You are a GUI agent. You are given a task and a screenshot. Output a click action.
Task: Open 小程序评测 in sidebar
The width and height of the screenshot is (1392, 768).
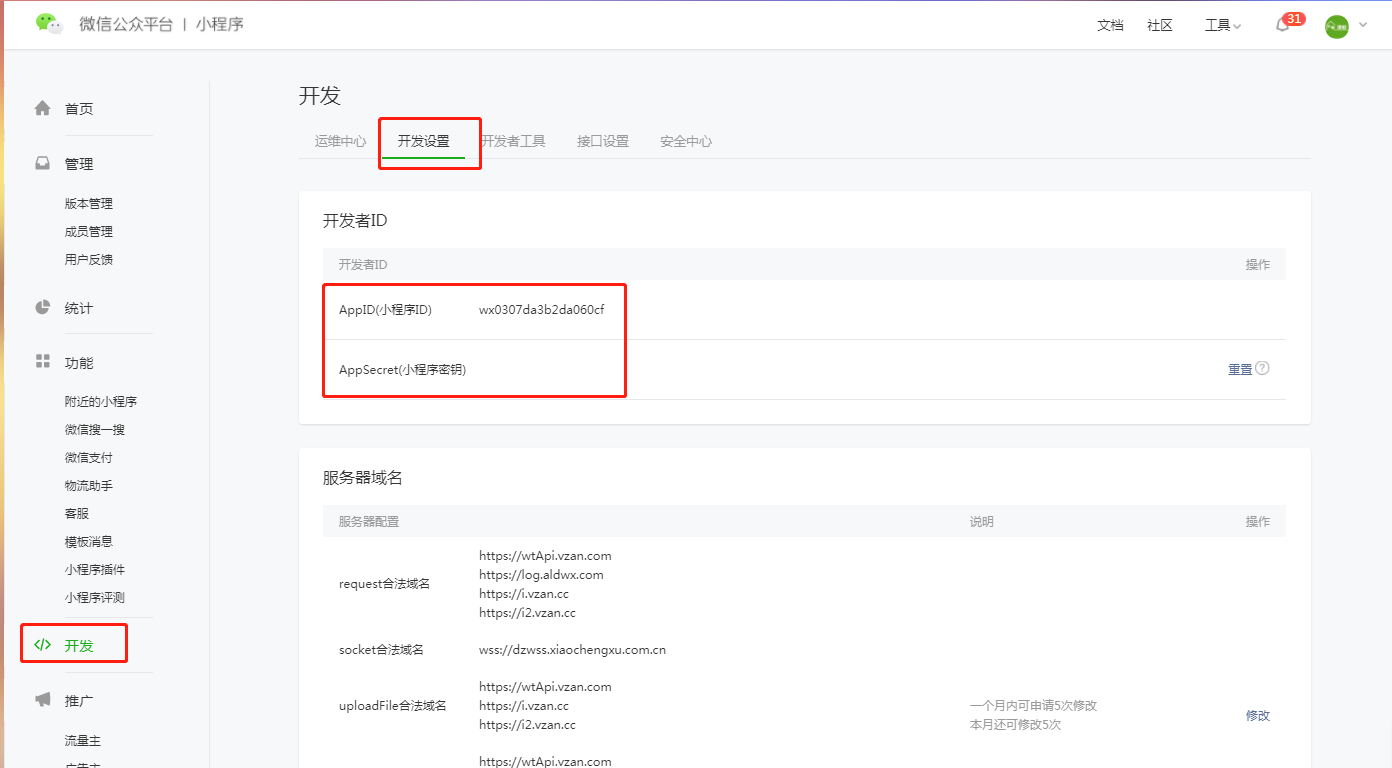pyautogui.click(x=95, y=598)
